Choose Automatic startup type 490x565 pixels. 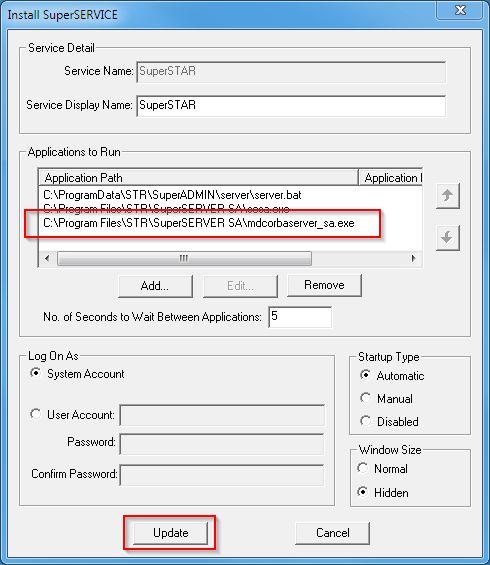pyautogui.click(x=366, y=375)
